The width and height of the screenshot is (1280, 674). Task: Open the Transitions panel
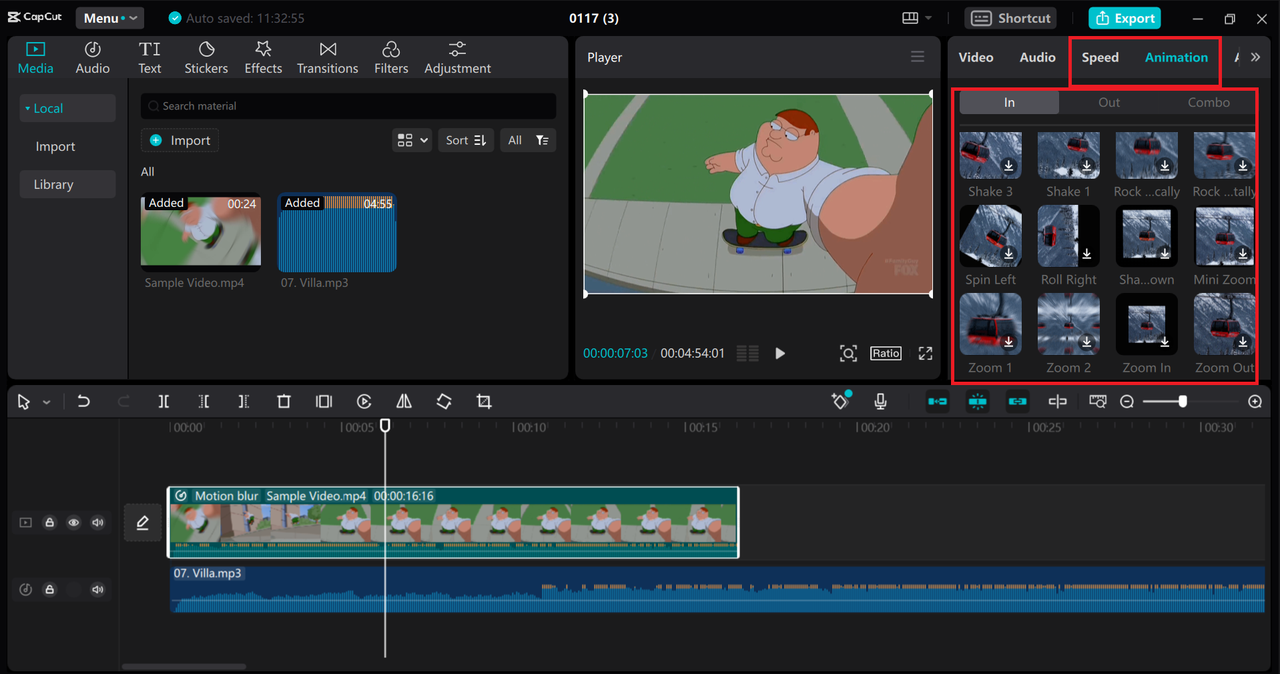[327, 57]
